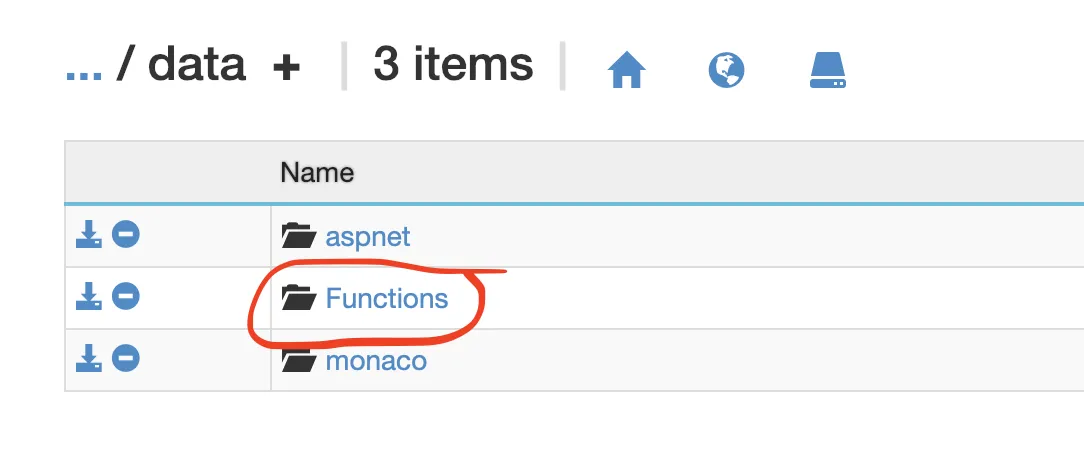Screen dimensions: 1084x462
Task: Click the globe site root icon
Action: tap(727, 70)
